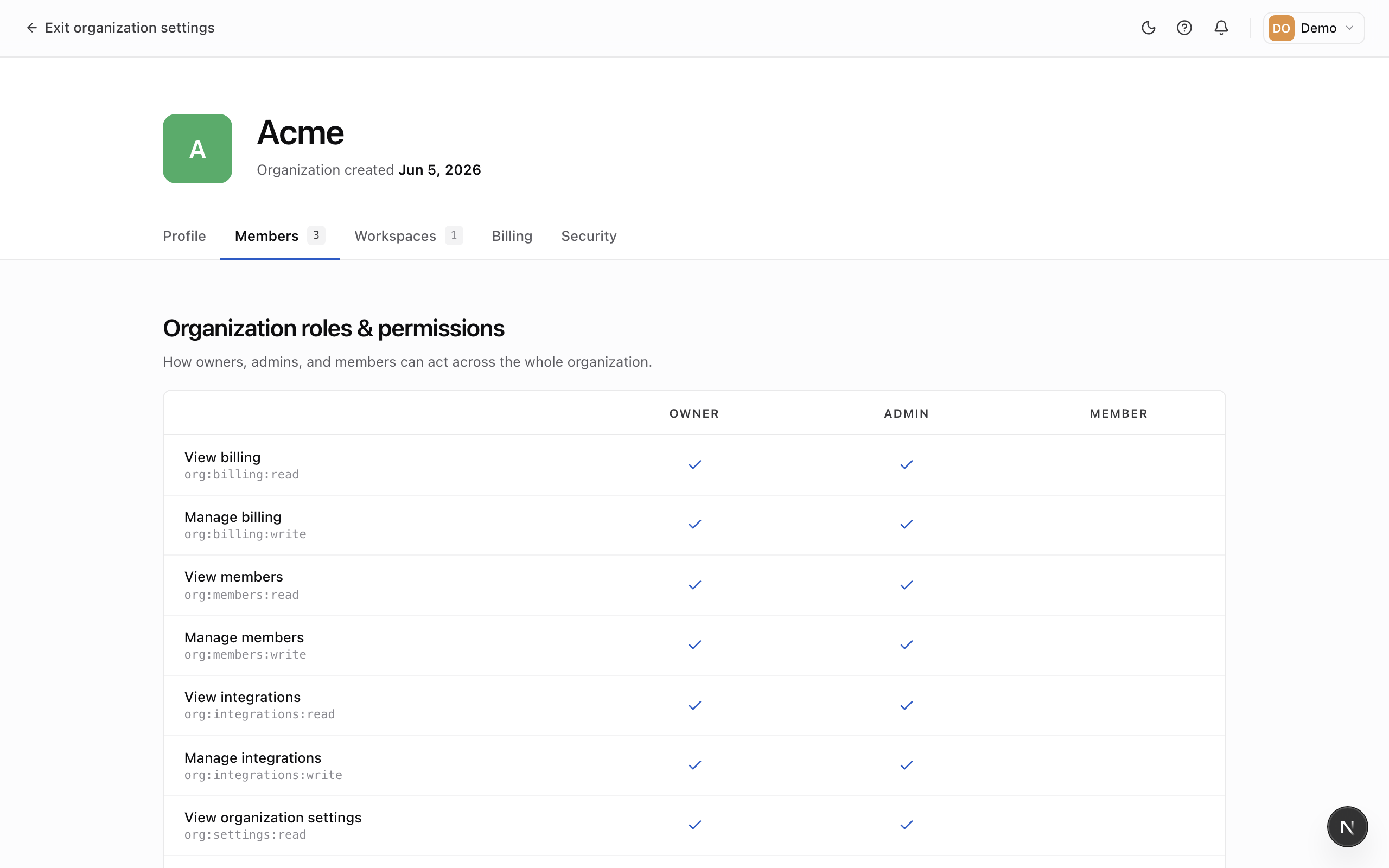Expand the Demo account dropdown

tap(1313, 28)
